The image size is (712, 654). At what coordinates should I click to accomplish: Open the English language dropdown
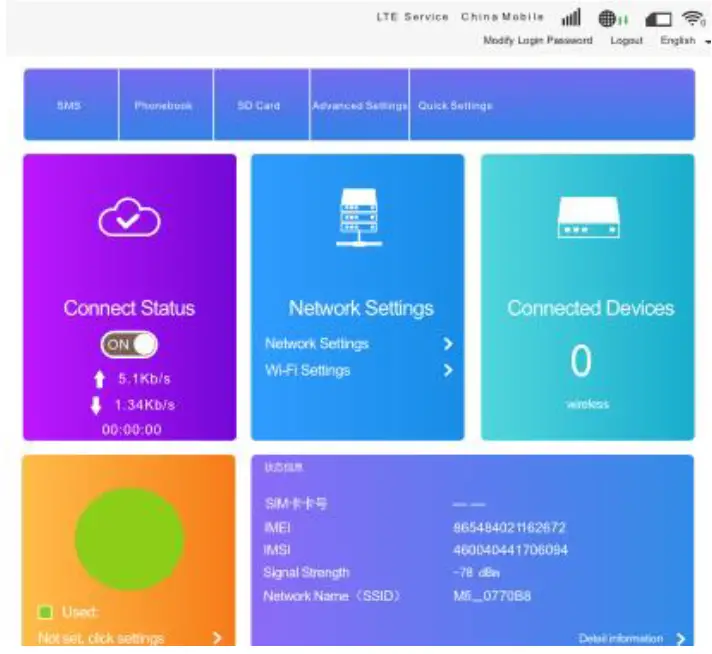(685, 40)
